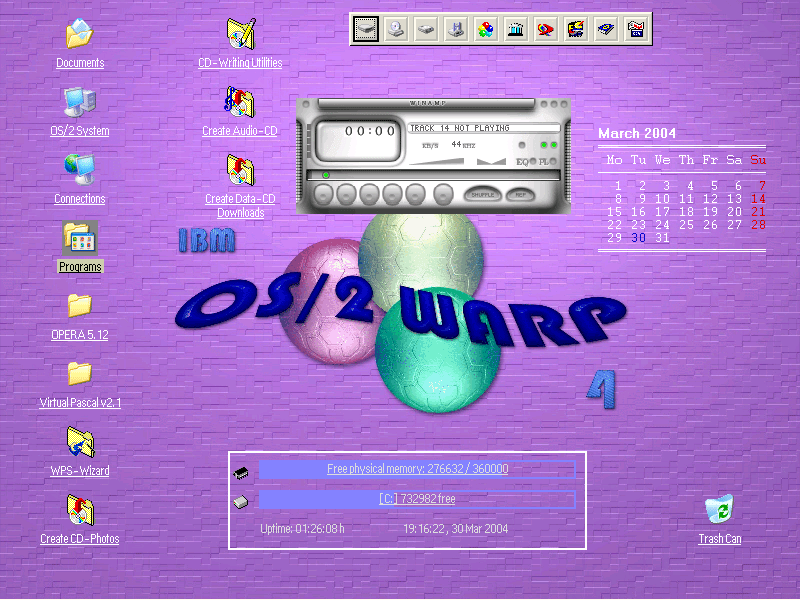Click the blue book icon in the launch toolbar
Screen dimensions: 800x600
pyautogui.click(x=606, y=29)
